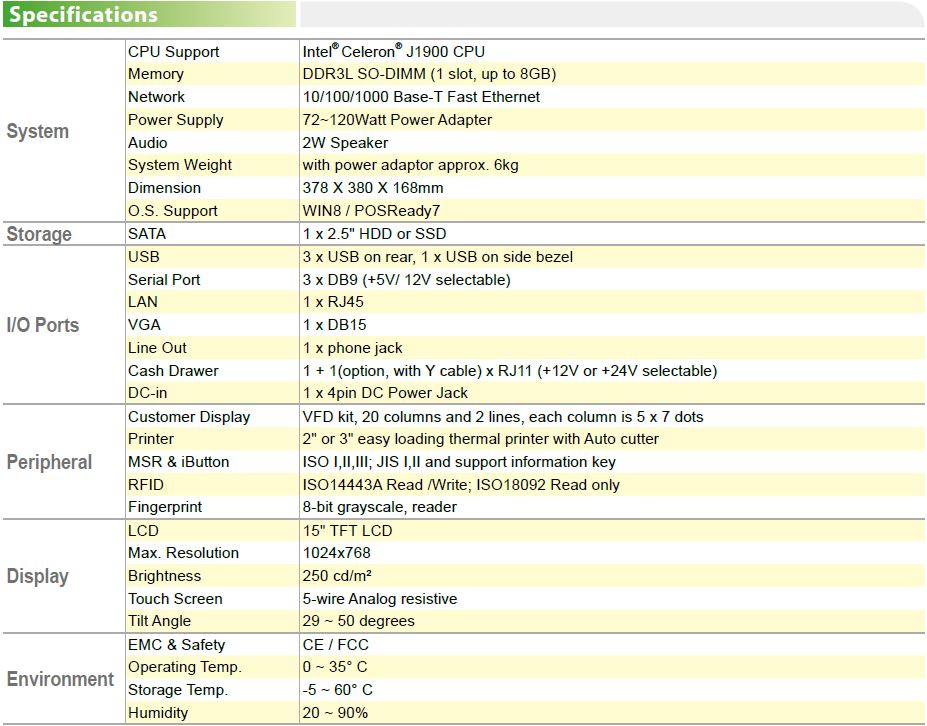Click the Display category label
927x726 pixels.
coord(38,576)
